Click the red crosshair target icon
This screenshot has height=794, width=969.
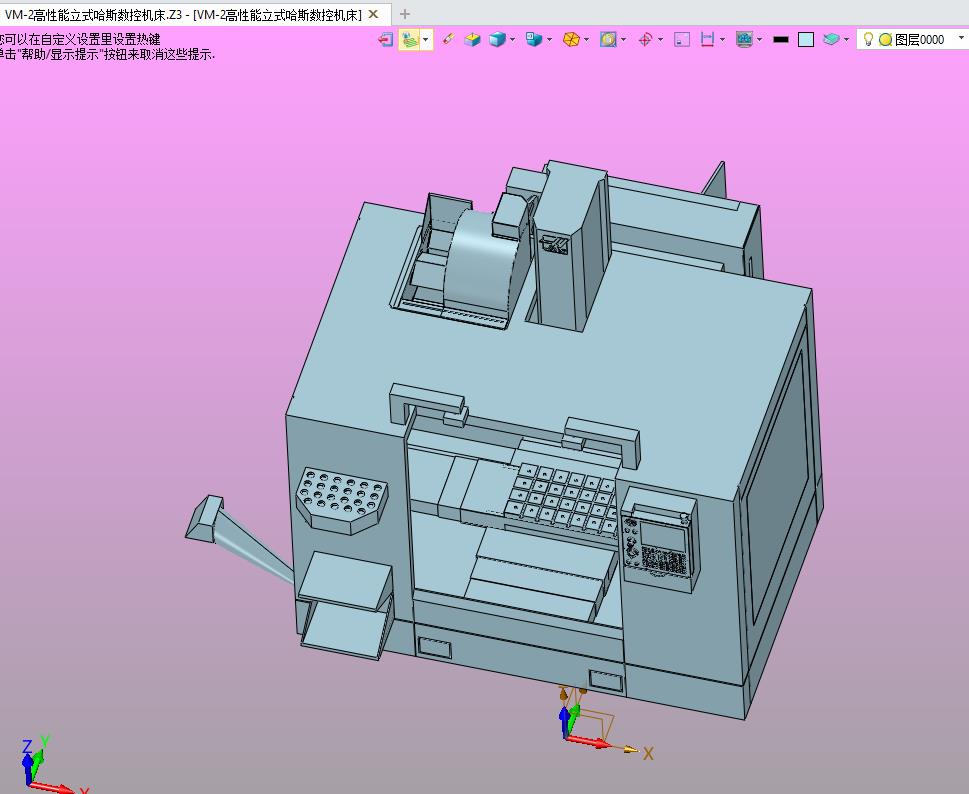(x=645, y=40)
